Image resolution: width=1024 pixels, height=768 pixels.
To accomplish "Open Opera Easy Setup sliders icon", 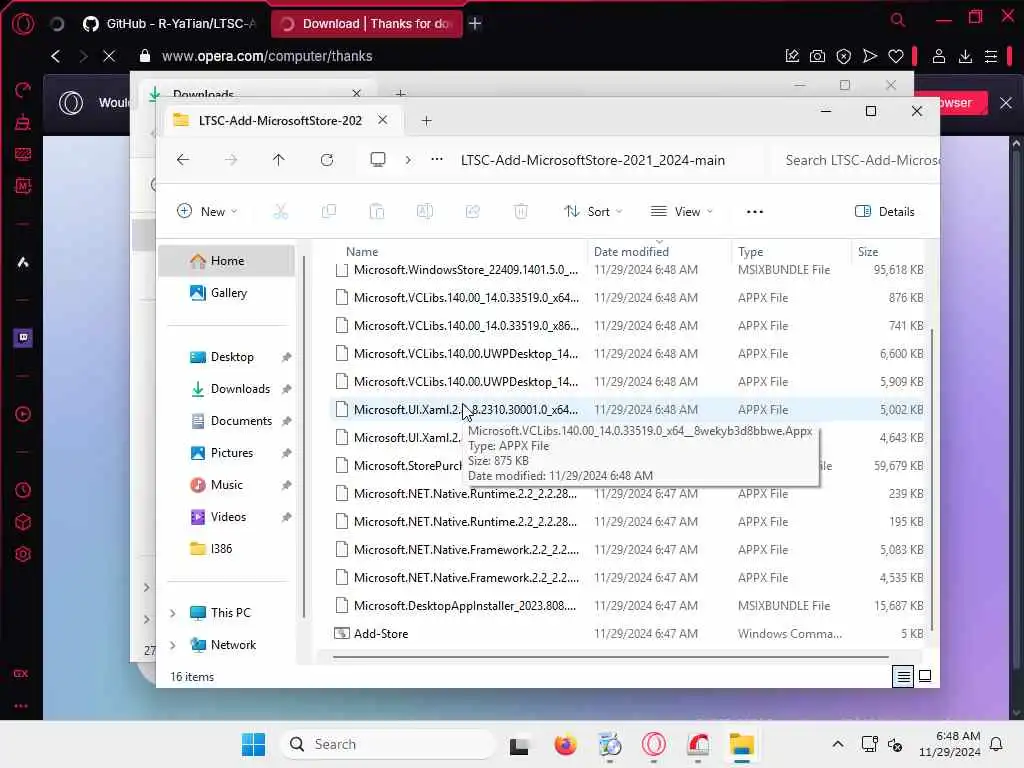I will click(991, 56).
